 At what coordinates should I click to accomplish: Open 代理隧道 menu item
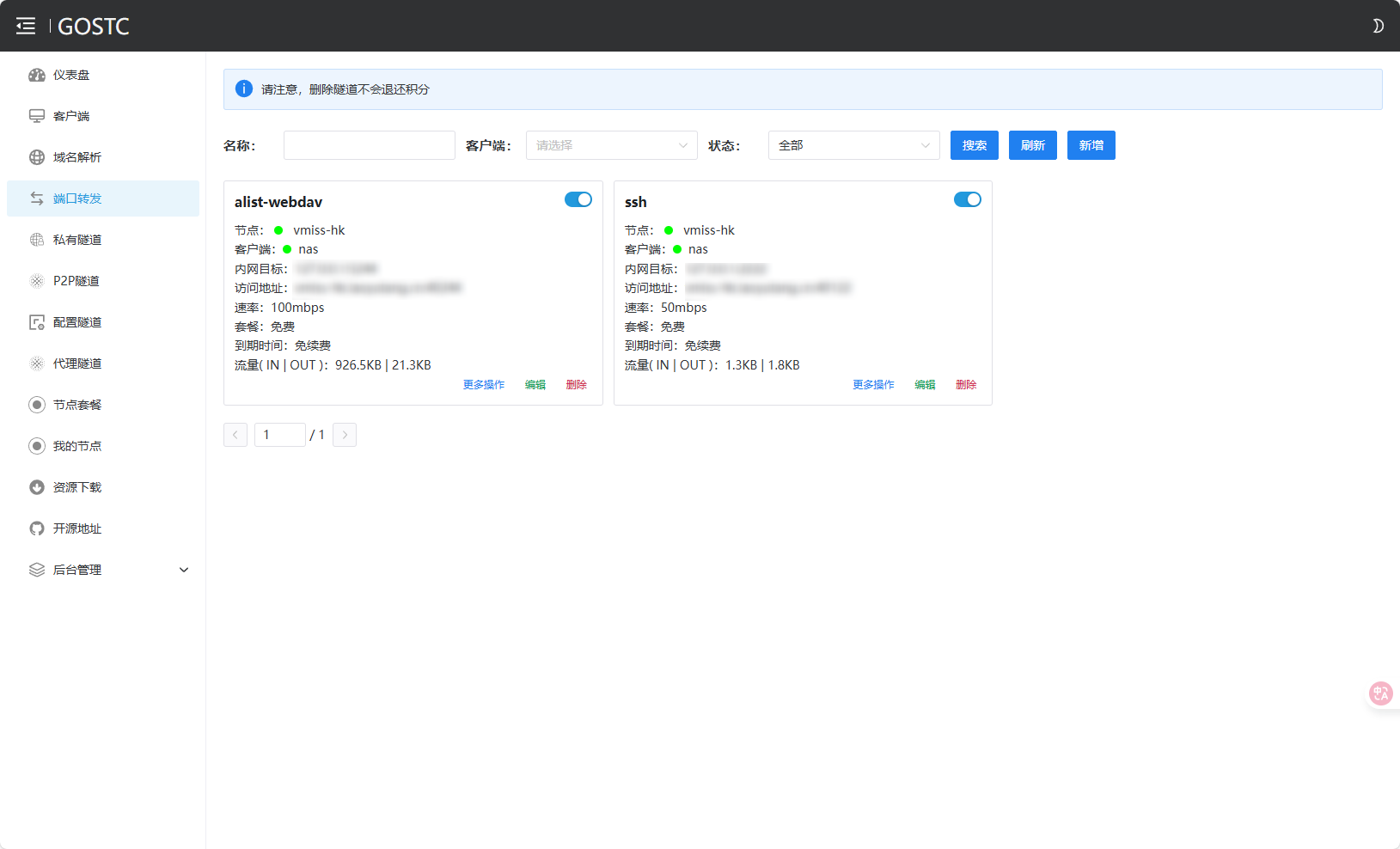[103, 363]
